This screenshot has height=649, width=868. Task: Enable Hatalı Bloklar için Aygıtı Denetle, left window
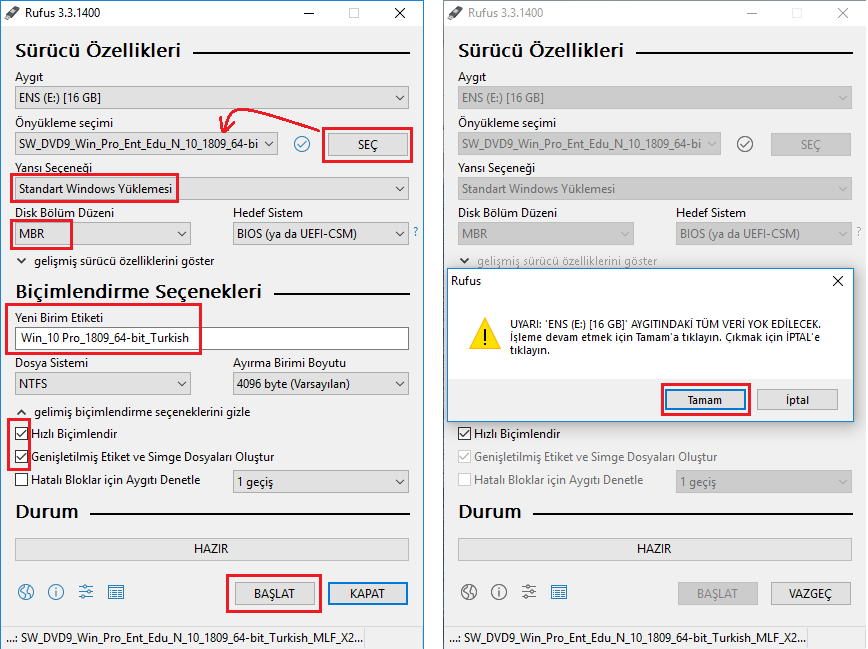click(22, 480)
